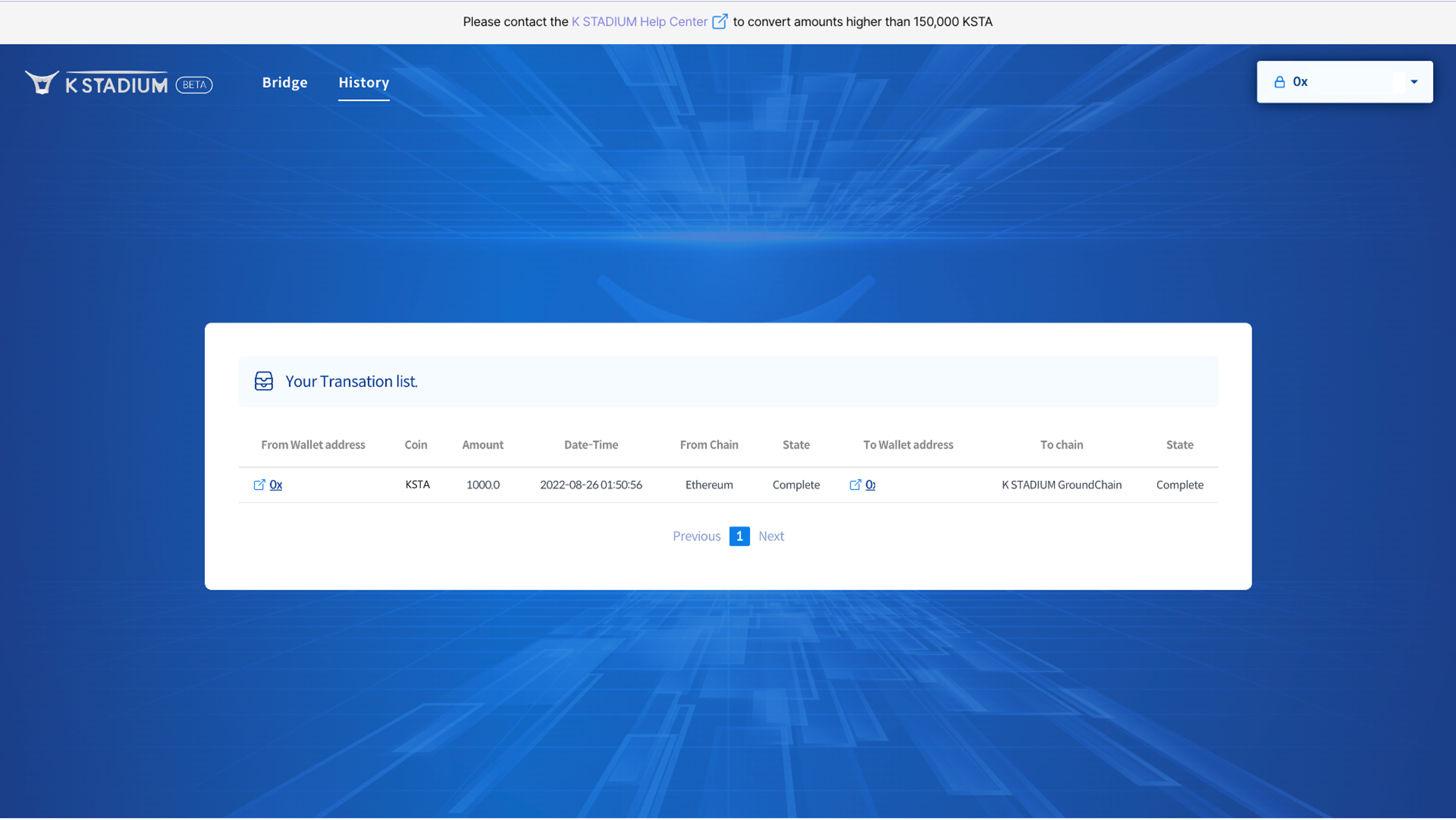Image resolution: width=1456 pixels, height=820 pixels.
Task: Open external link icon for From wallet
Action: (259, 485)
